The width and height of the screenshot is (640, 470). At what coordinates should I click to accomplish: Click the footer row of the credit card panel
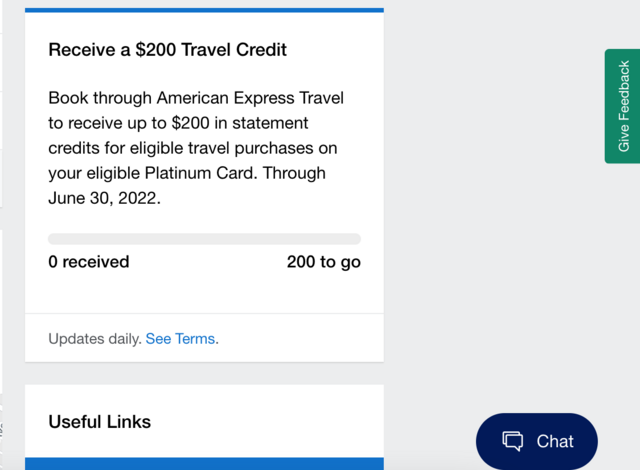(x=204, y=338)
